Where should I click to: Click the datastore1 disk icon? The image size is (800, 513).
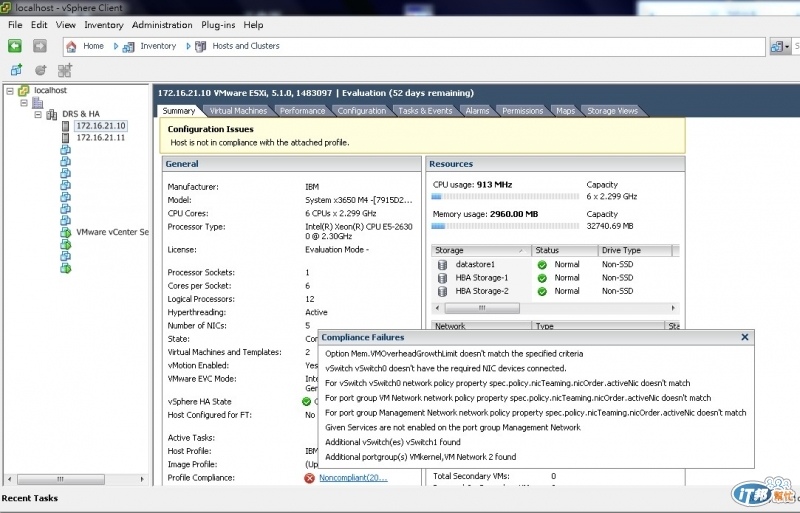click(442, 264)
